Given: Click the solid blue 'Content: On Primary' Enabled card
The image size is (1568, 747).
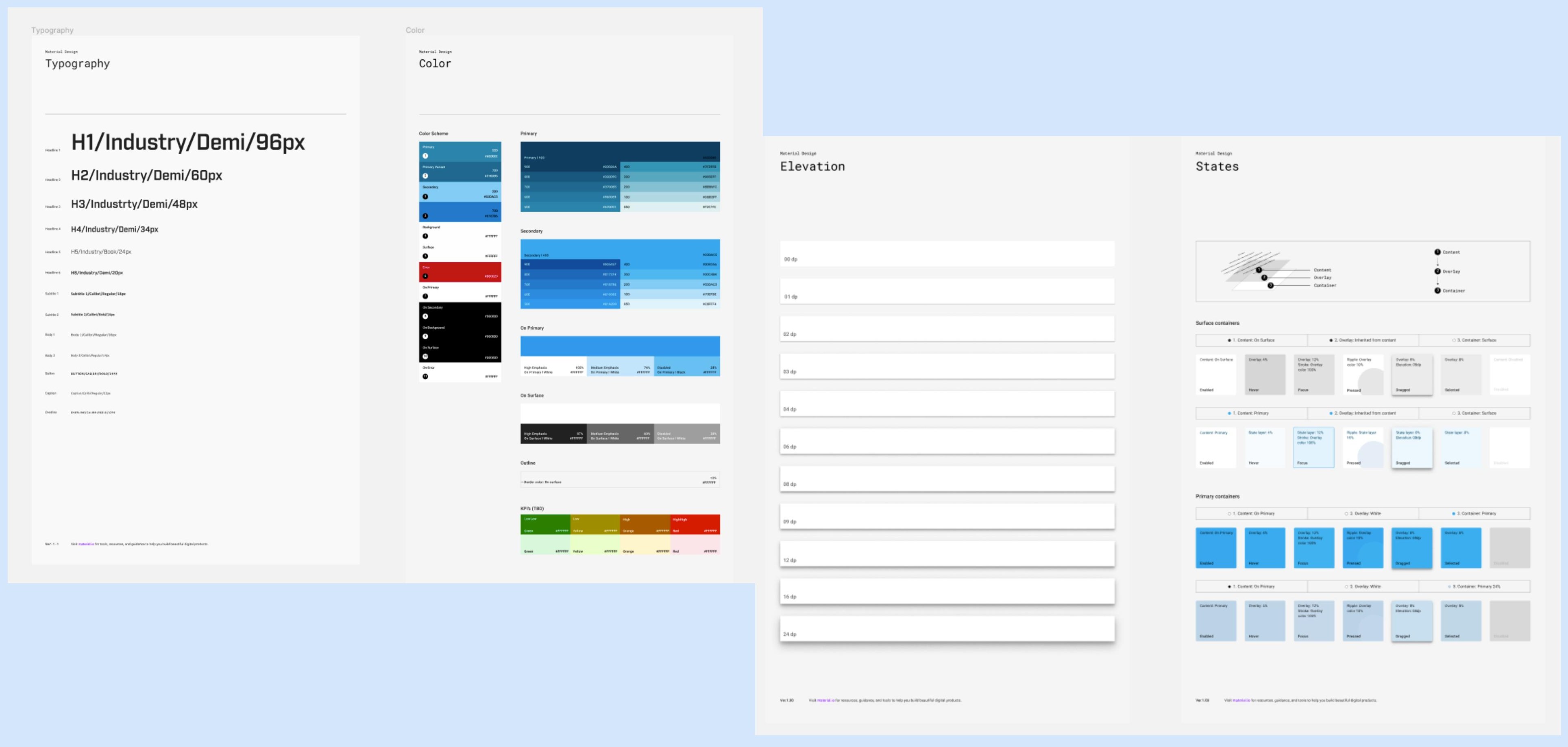Looking at the screenshot, I should click(x=1216, y=548).
